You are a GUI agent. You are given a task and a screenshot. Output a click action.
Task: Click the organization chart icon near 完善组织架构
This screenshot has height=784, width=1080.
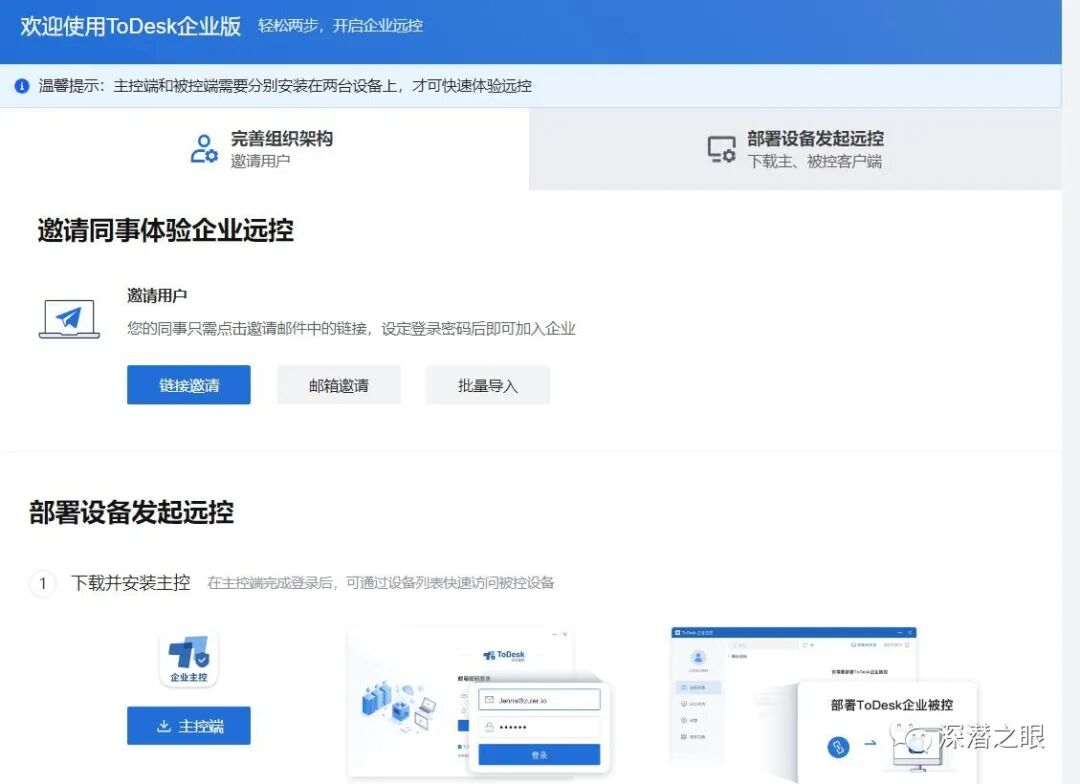(202, 148)
